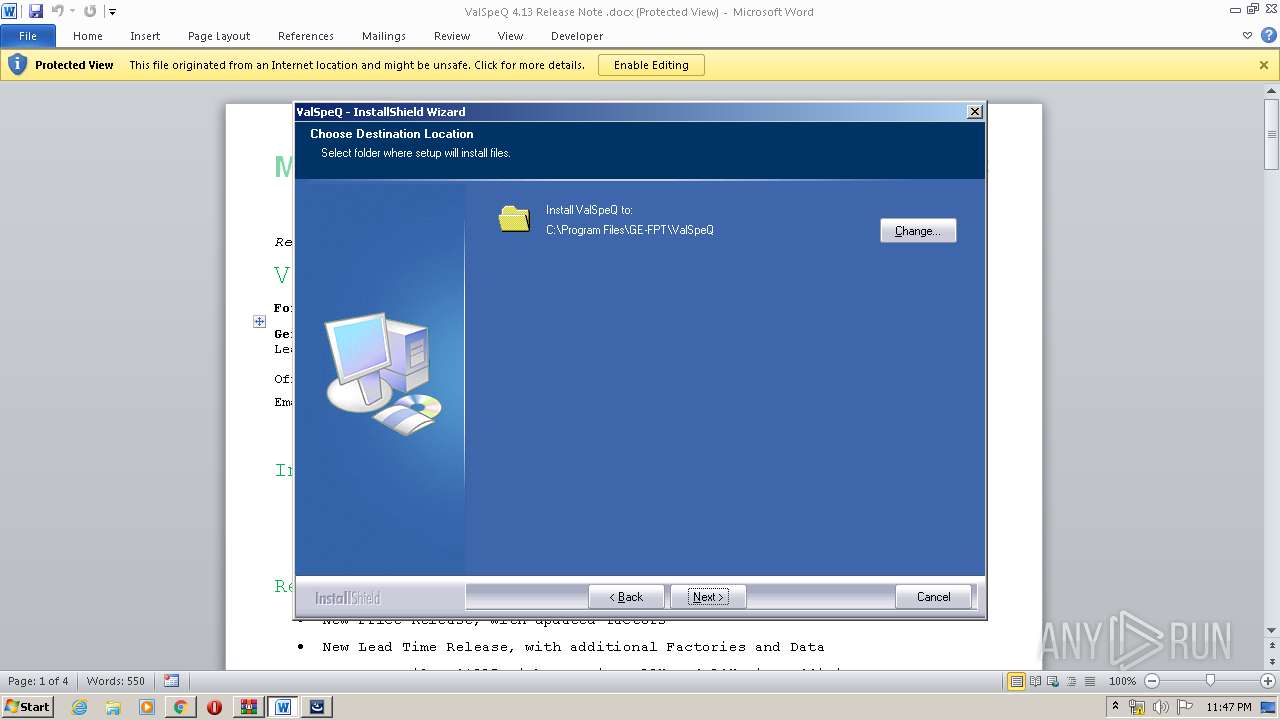
Task: Click the Redo/Repeat icon in Quick Access Toolbar
Action: click(90, 11)
